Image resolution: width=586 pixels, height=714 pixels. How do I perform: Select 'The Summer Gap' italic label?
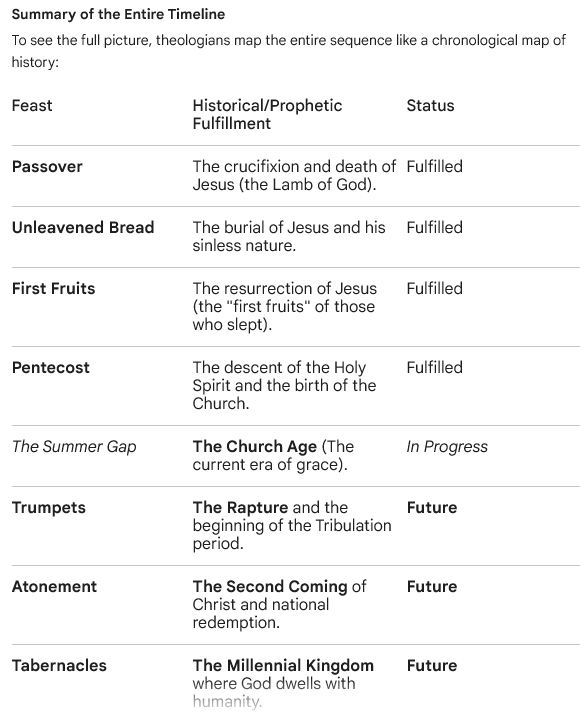74,447
